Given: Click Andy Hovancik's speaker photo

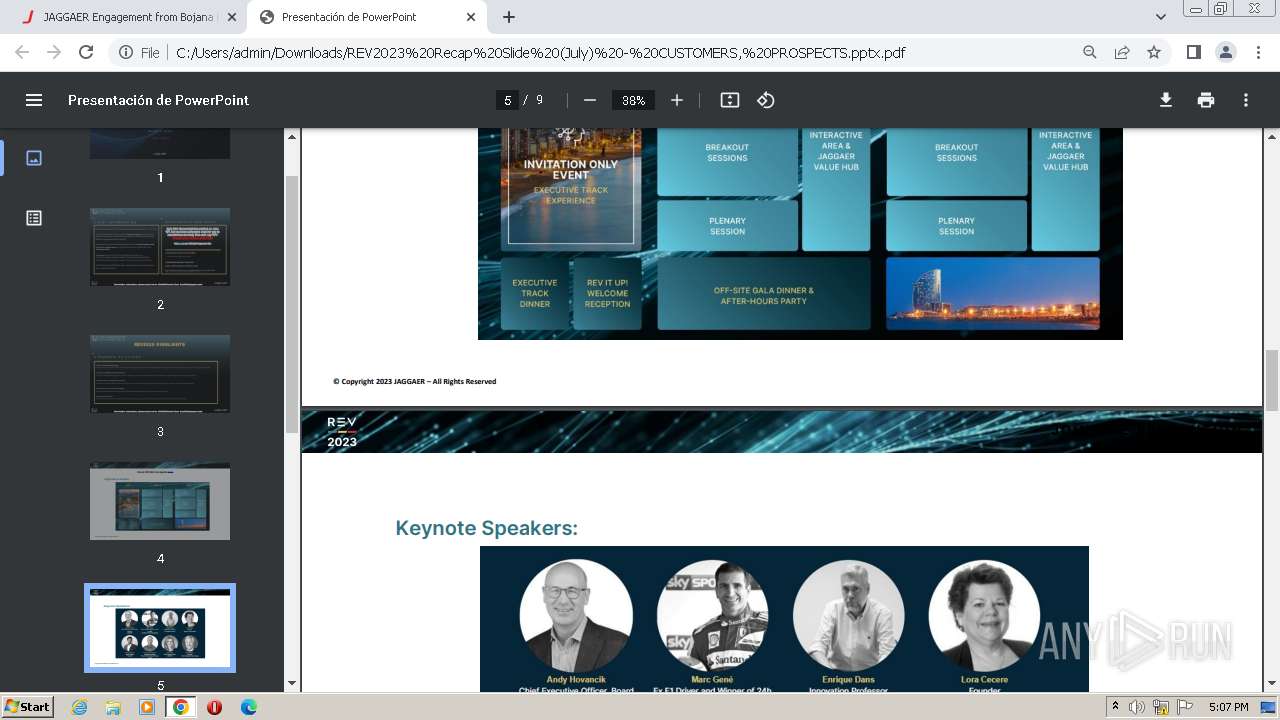Looking at the screenshot, I should pos(576,615).
